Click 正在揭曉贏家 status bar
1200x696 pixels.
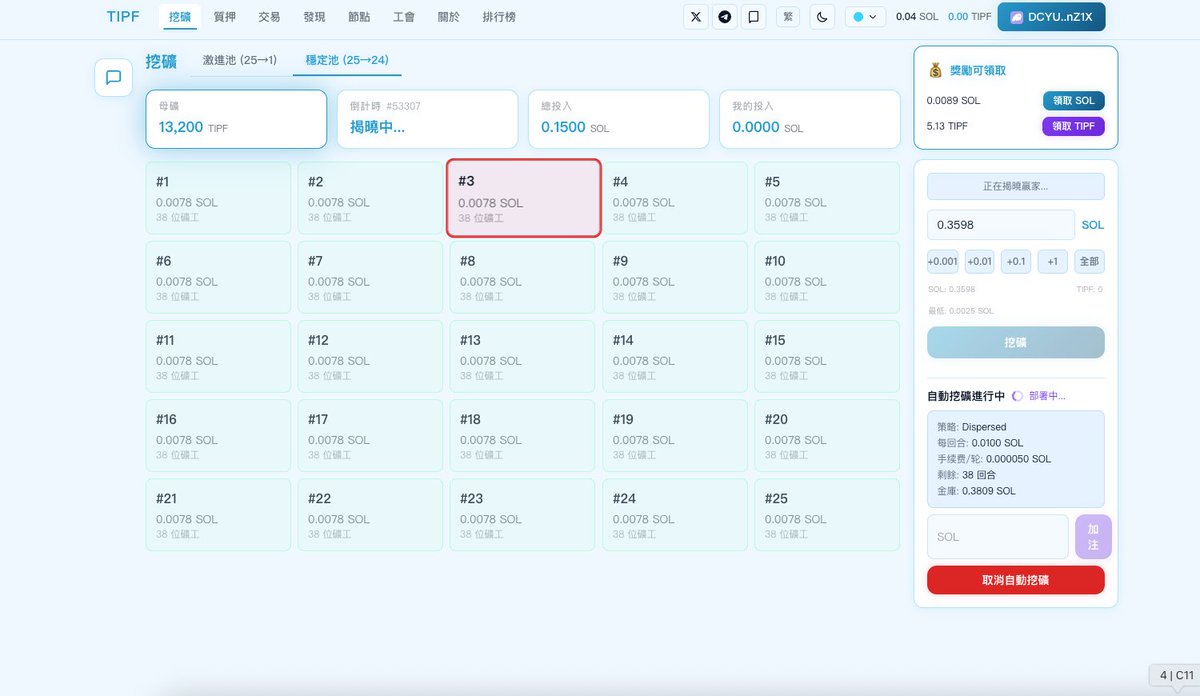1015,186
